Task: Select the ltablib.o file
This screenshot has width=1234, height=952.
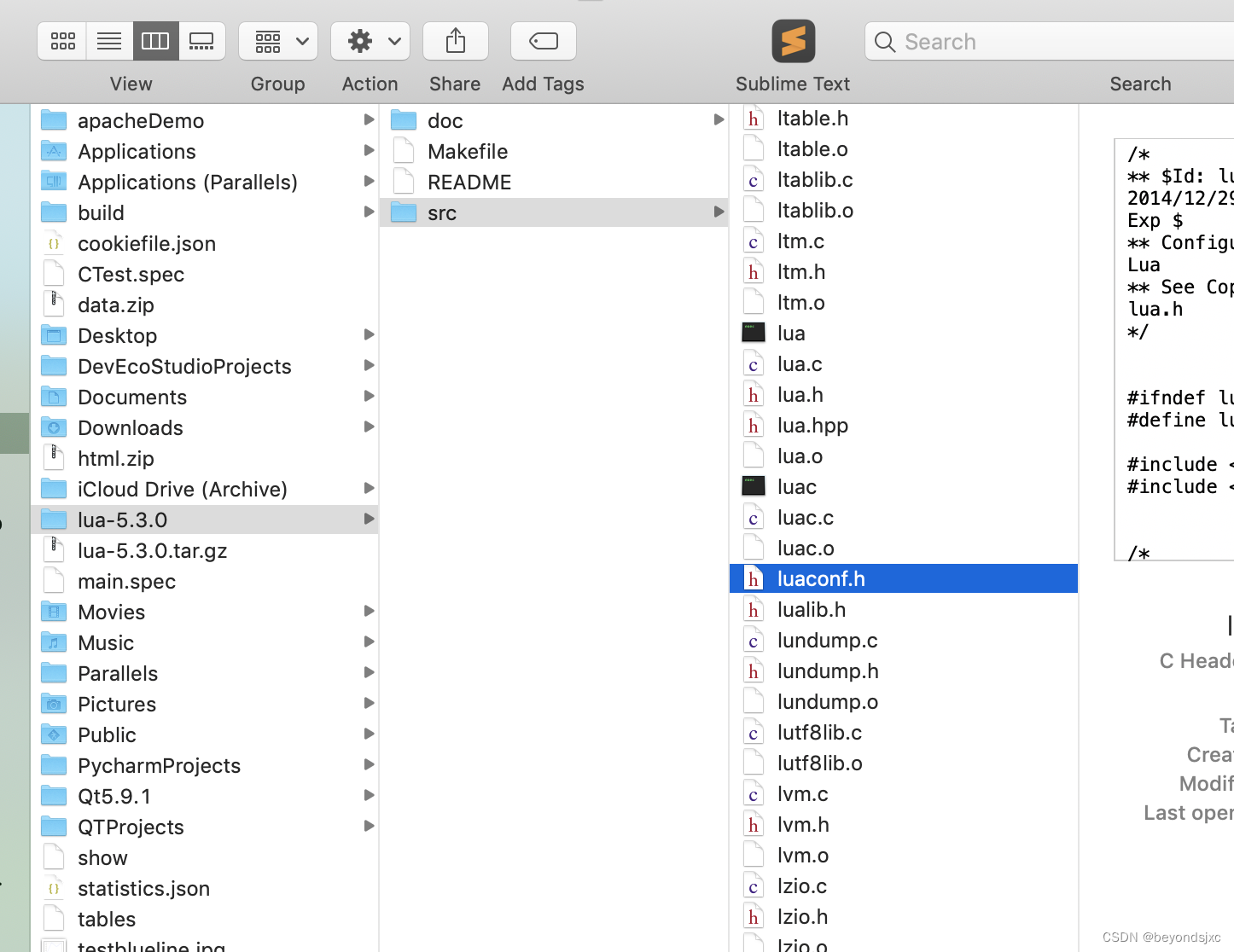Action: click(904, 211)
